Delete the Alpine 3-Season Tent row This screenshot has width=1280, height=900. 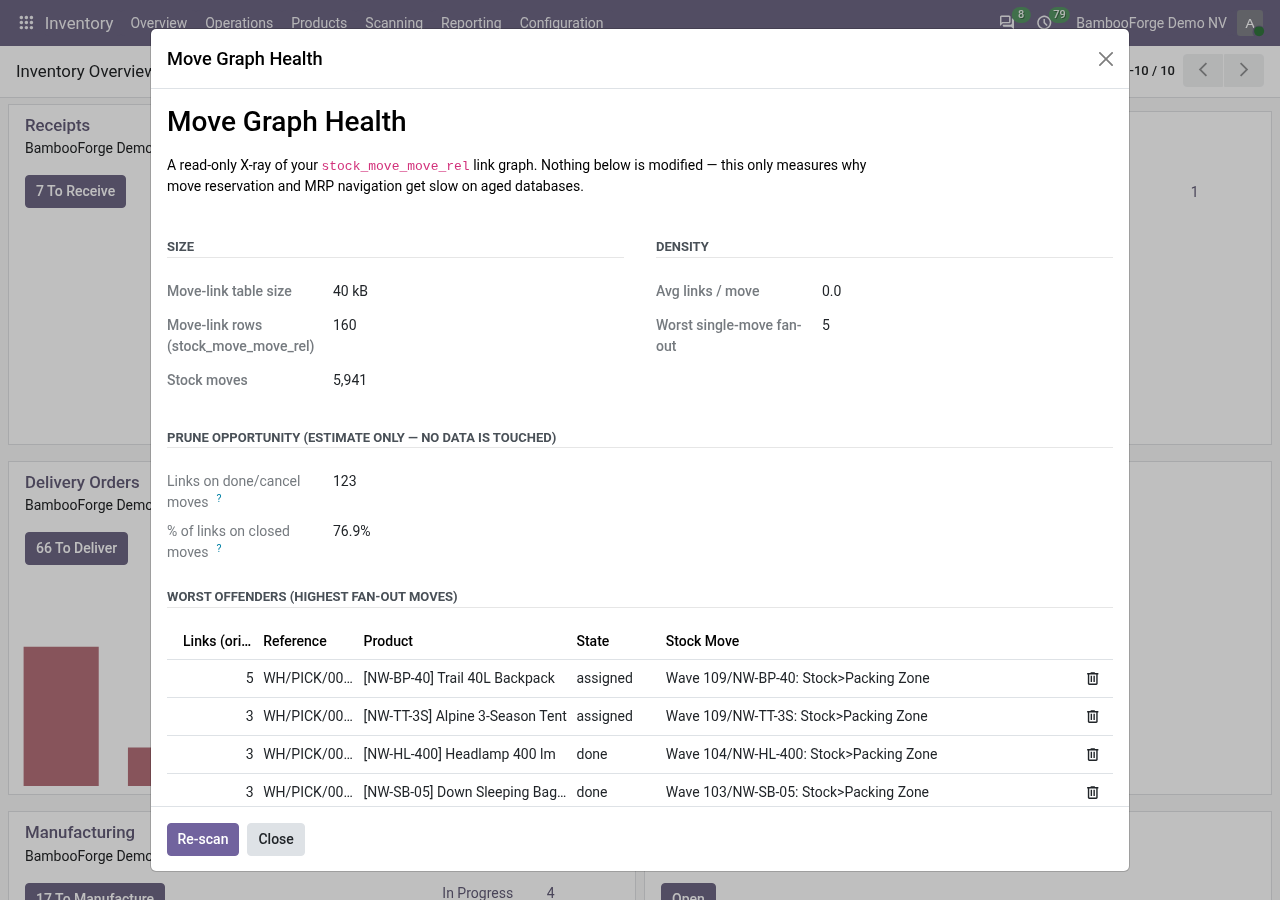coord(1092,716)
